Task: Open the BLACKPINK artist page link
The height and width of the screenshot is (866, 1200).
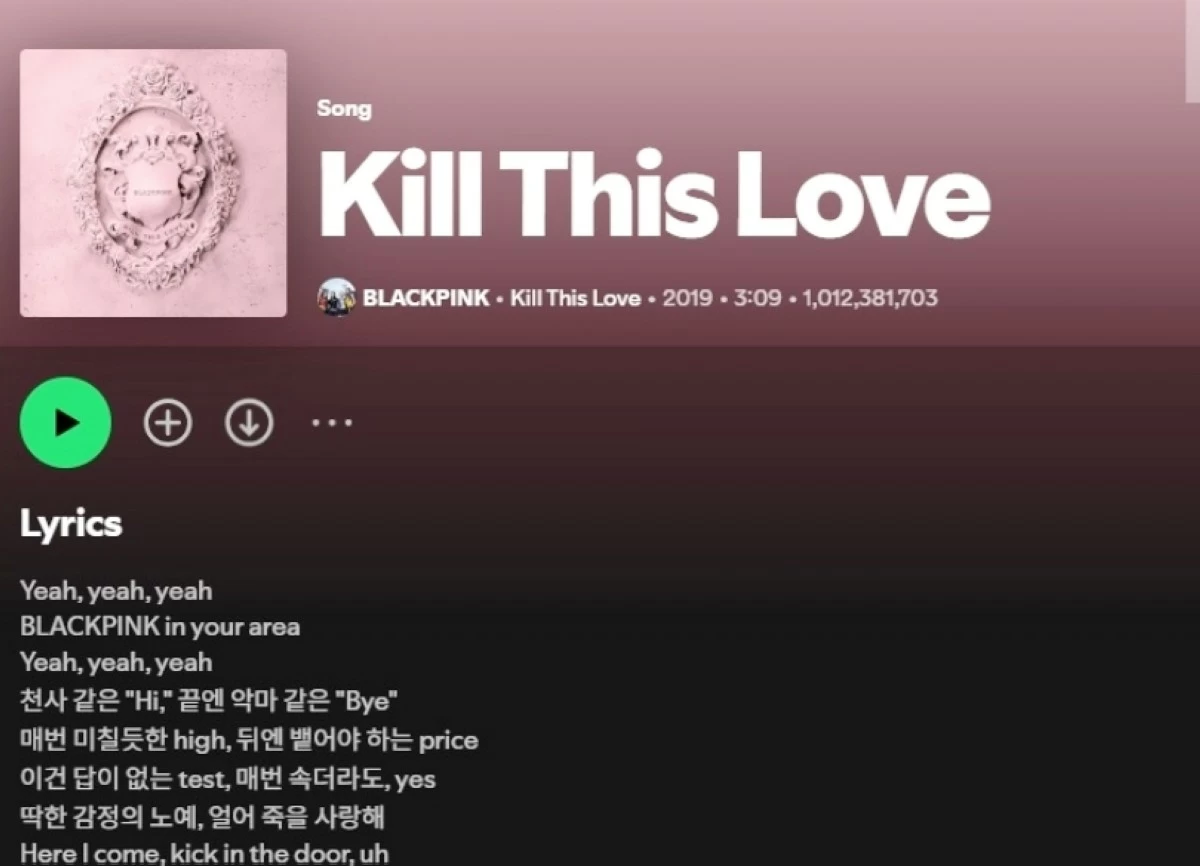Action: [426, 298]
